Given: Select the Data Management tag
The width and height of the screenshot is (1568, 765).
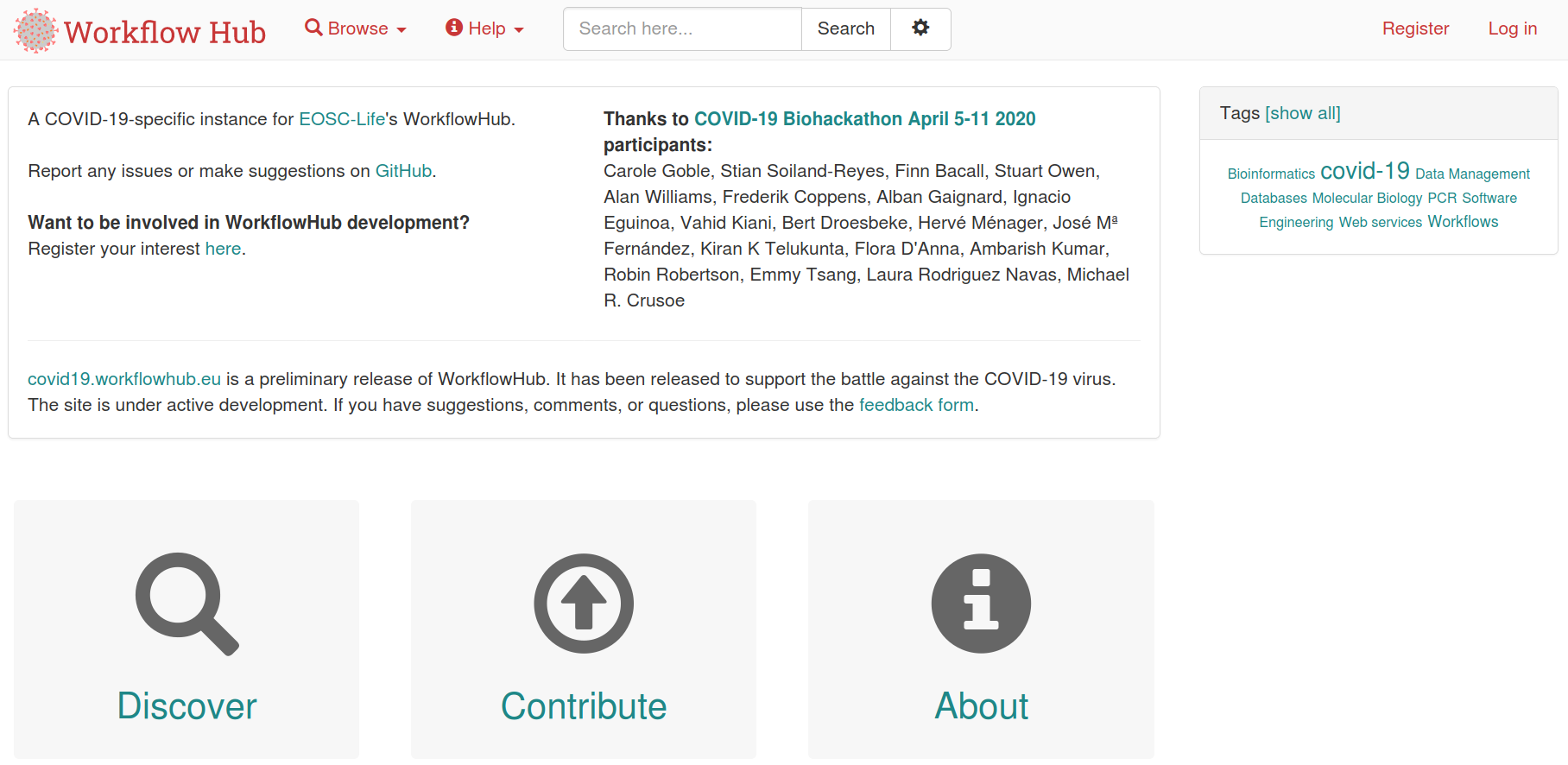Looking at the screenshot, I should pos(1472,174).
